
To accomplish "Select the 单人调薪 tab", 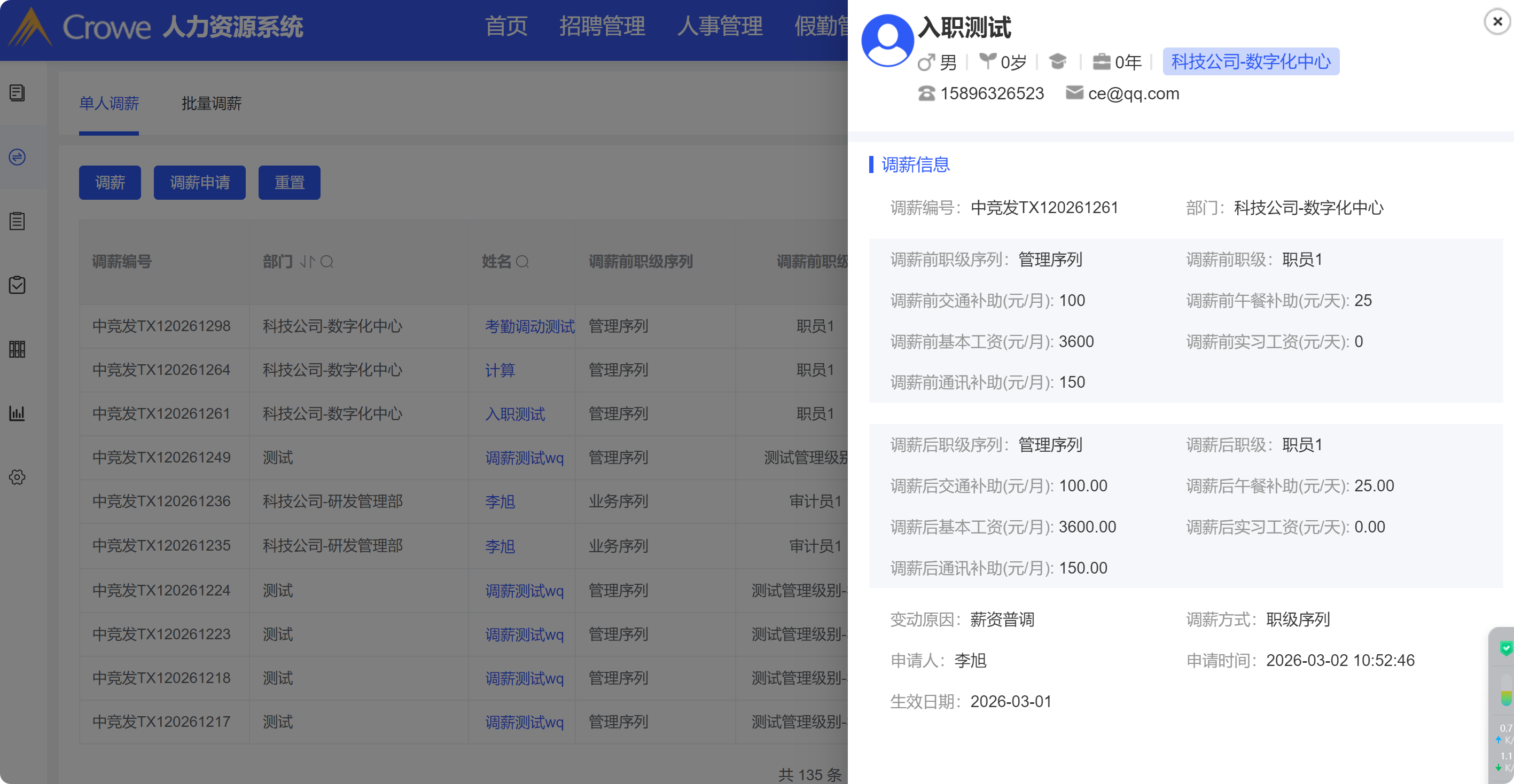I will (109, 104).
